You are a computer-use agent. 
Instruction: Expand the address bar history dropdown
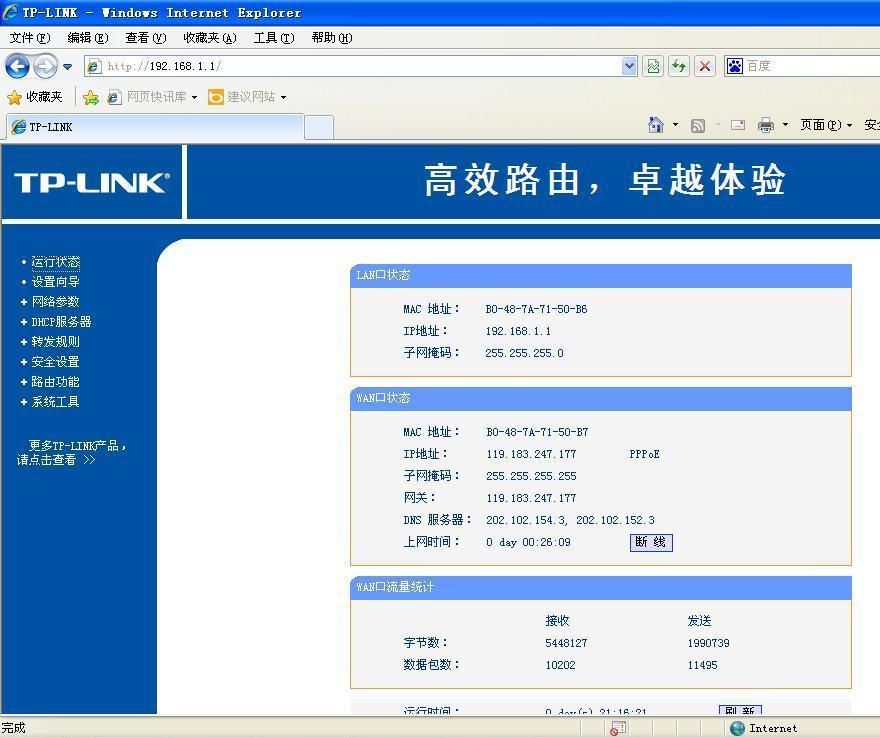pos(630,66)
